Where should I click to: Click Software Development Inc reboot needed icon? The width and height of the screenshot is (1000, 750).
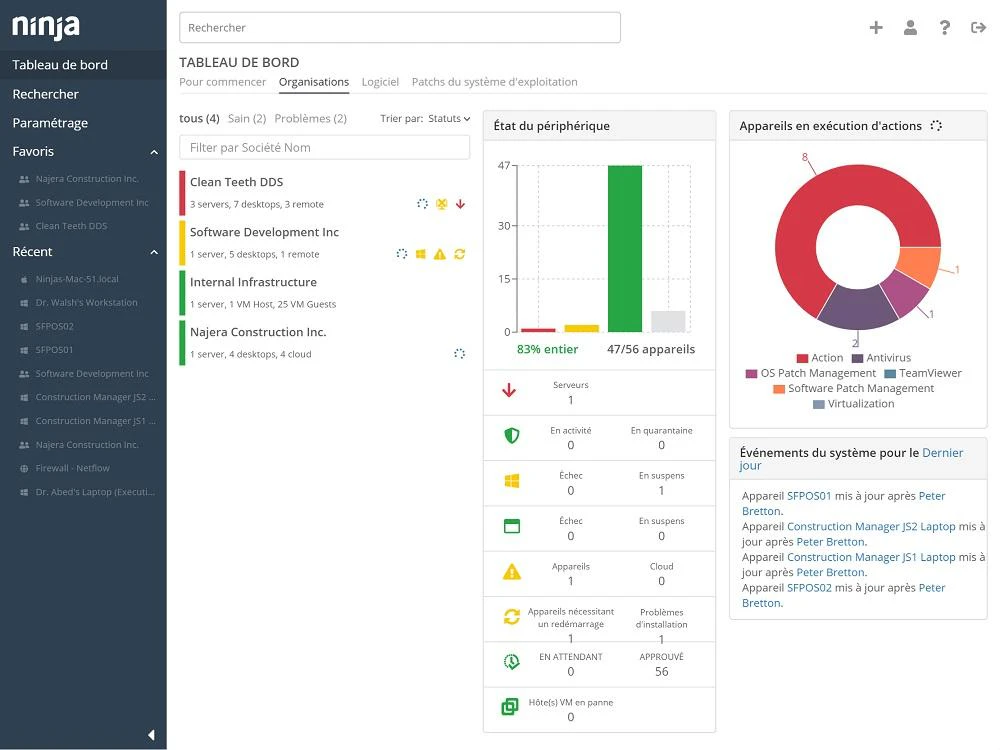click(459, 254)
